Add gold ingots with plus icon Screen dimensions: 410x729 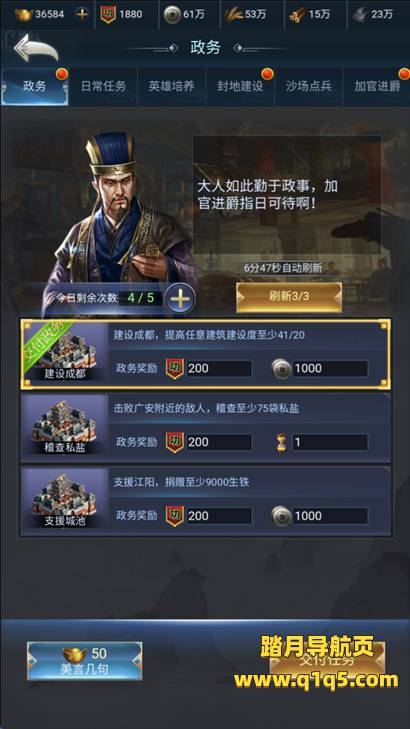click(82, 14)
